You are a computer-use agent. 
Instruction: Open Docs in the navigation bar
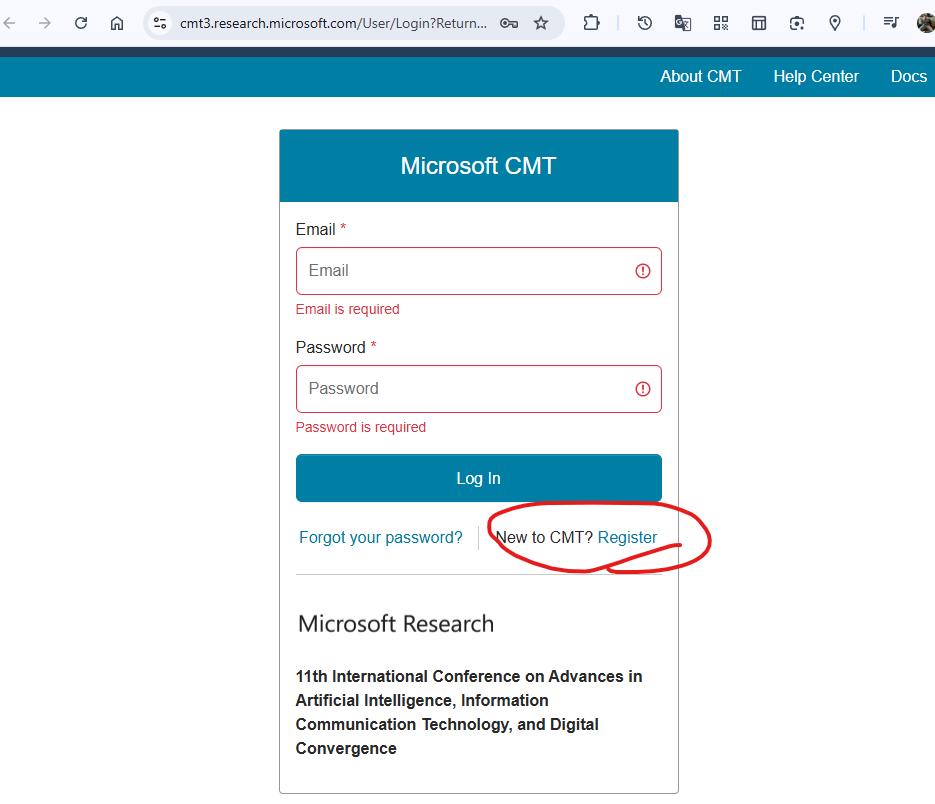[909, 76]
